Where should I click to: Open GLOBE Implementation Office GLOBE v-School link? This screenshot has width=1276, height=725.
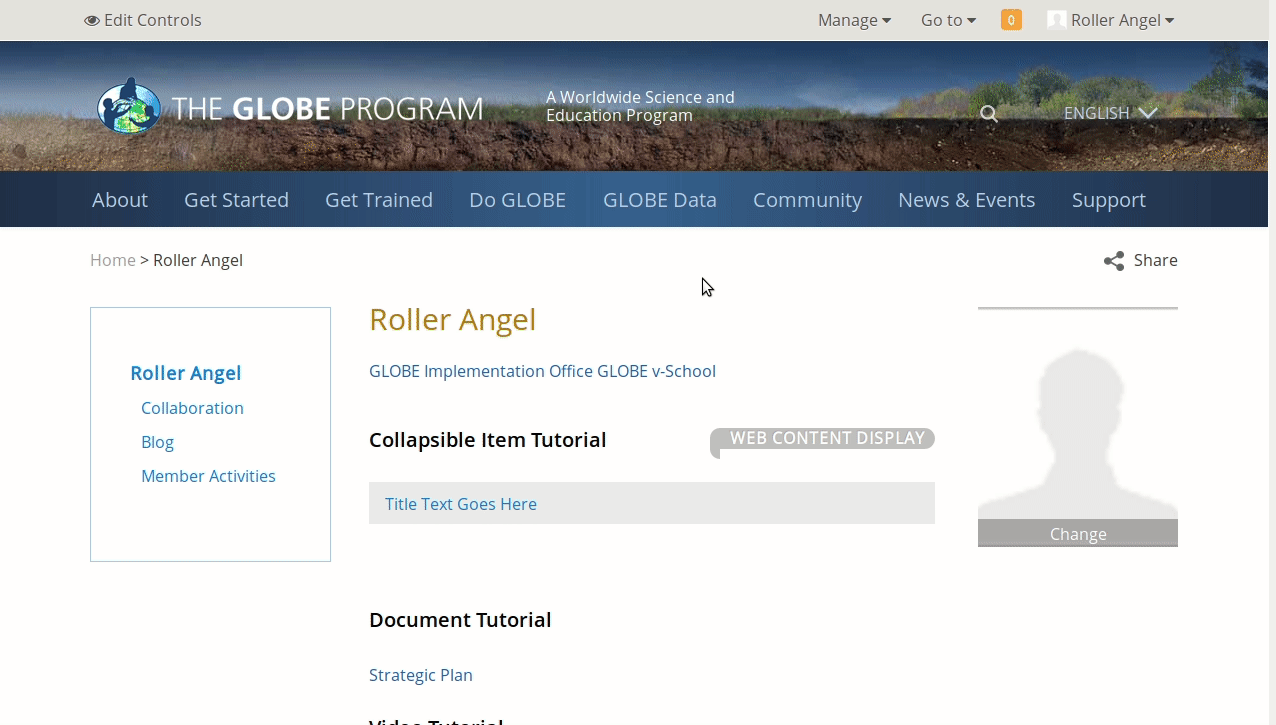[542, 371]
